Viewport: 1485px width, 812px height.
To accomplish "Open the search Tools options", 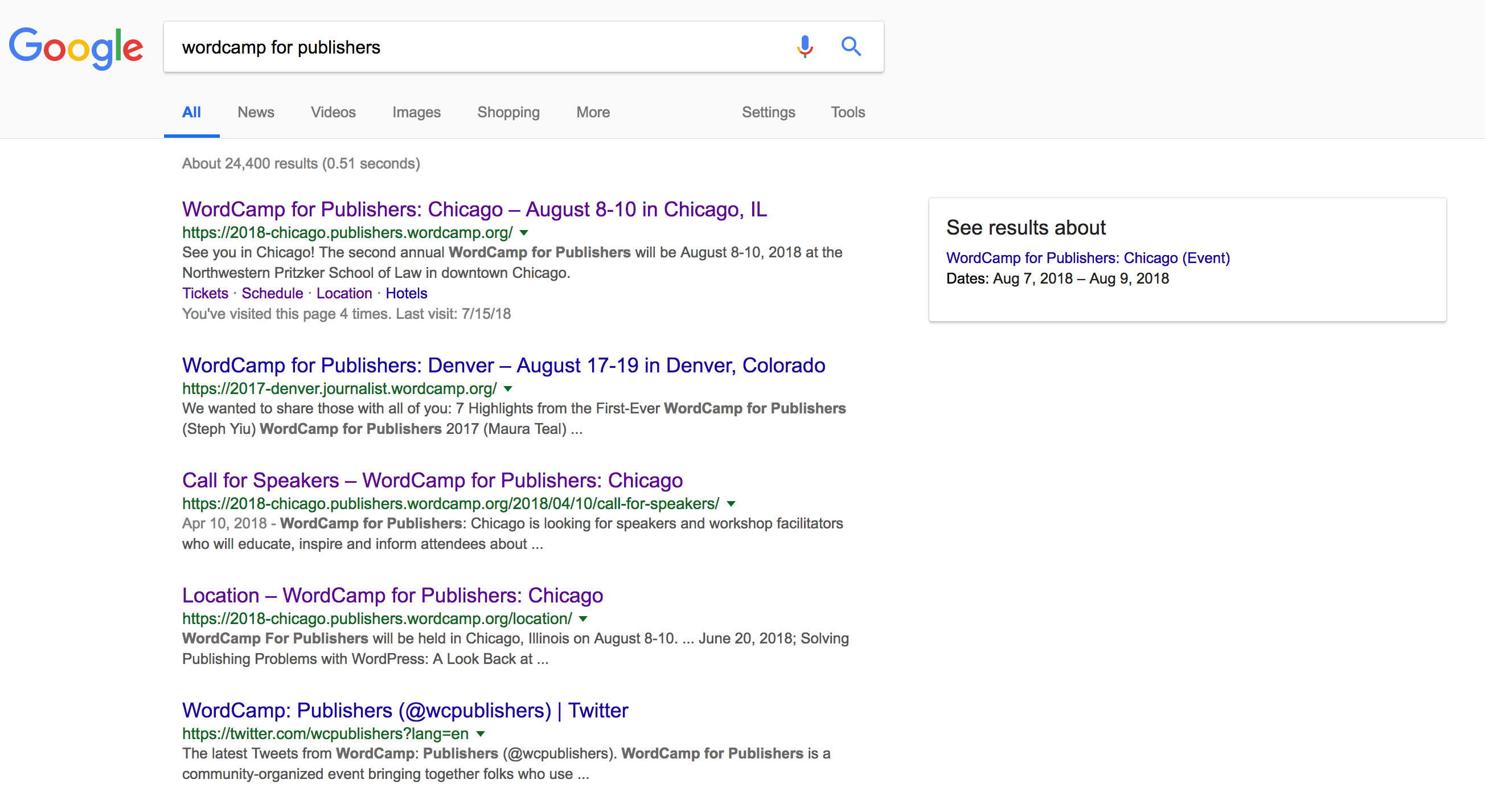I will click(847, 112).
